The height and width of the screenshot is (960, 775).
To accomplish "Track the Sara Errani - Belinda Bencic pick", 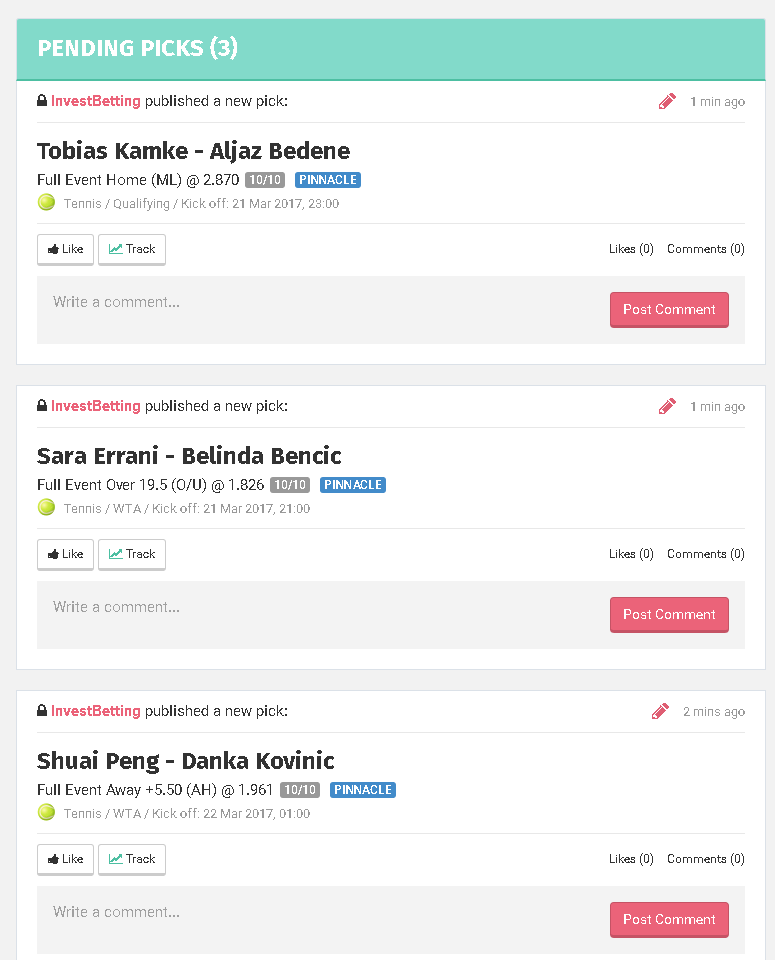I will (132, 554).
